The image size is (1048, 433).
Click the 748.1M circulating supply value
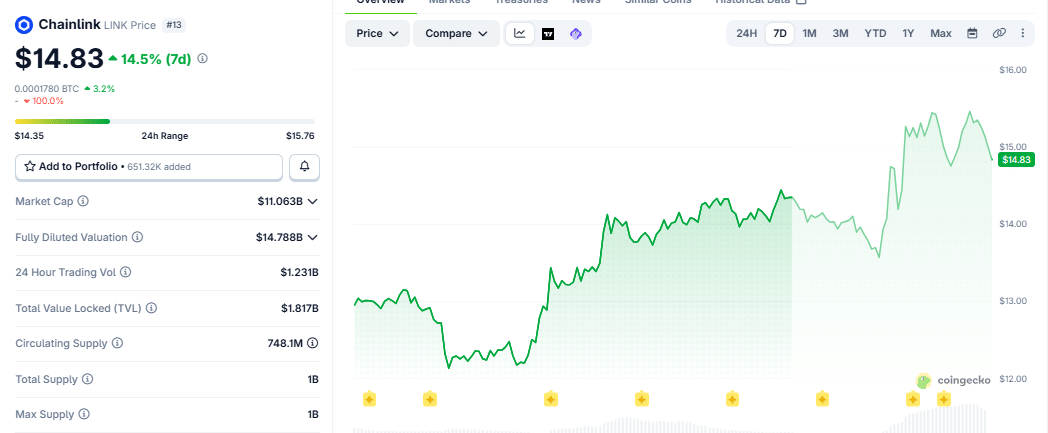coord(285,343)
